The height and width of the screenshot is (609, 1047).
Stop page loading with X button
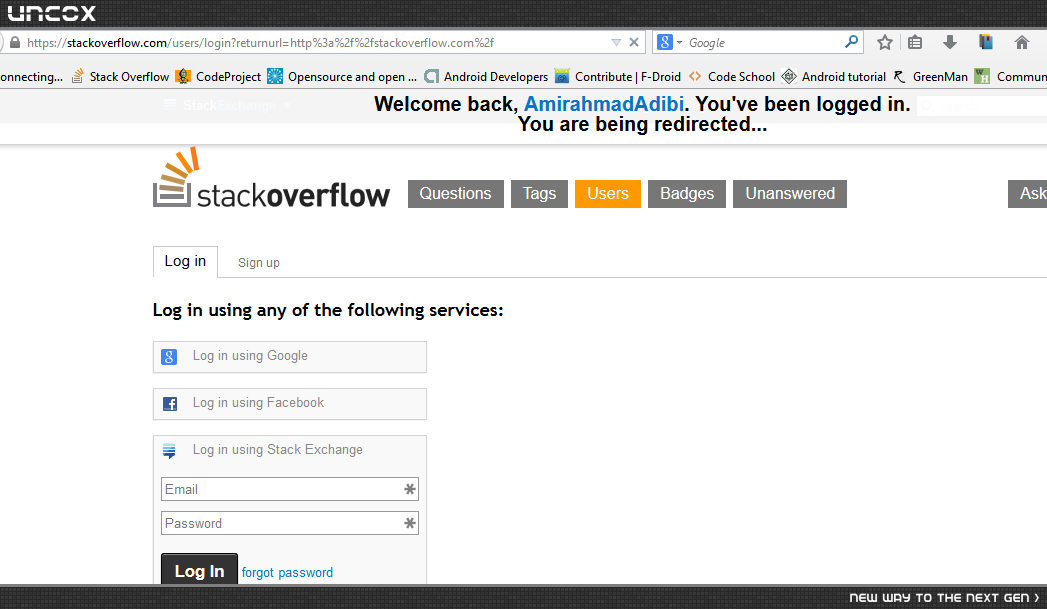click(634, 43)
